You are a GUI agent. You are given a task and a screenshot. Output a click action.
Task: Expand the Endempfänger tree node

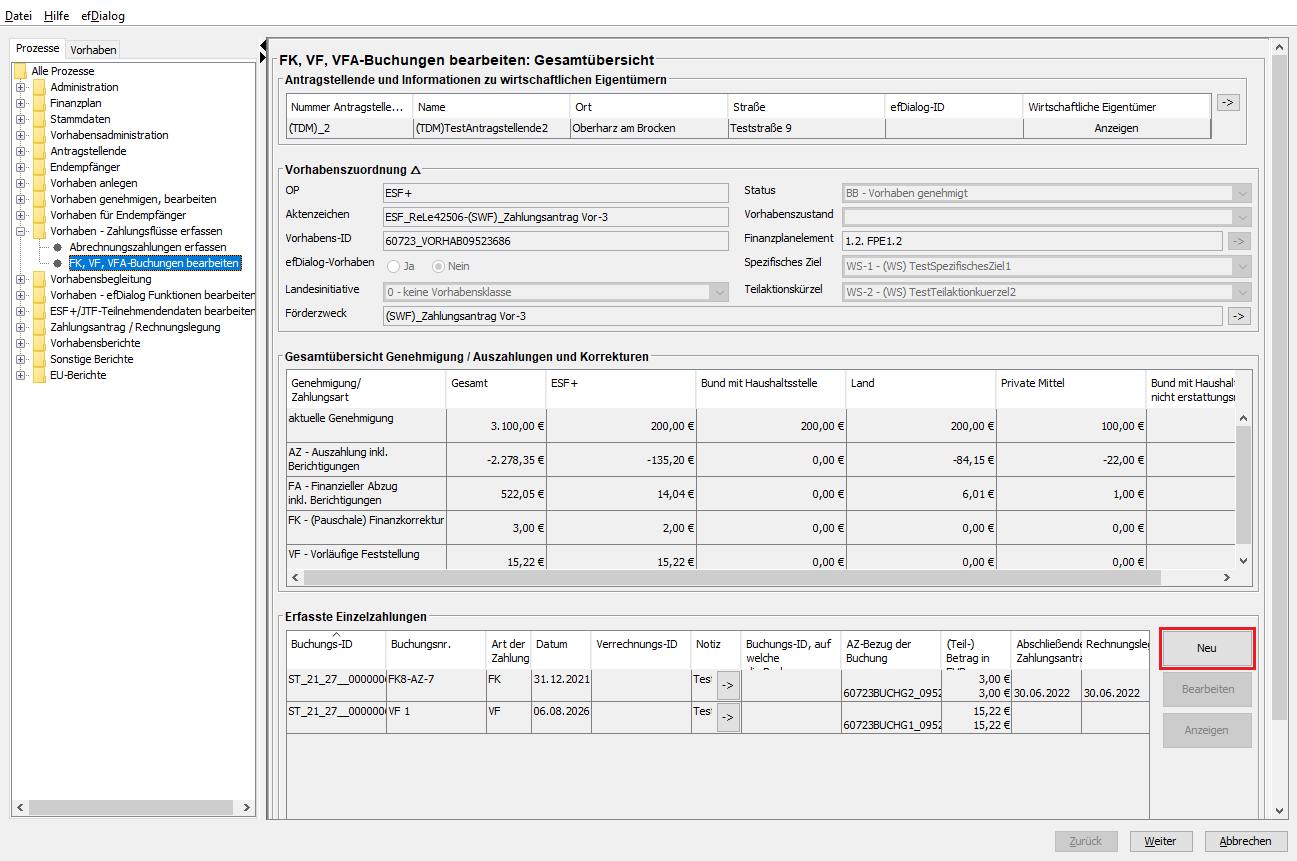(20, 167)
